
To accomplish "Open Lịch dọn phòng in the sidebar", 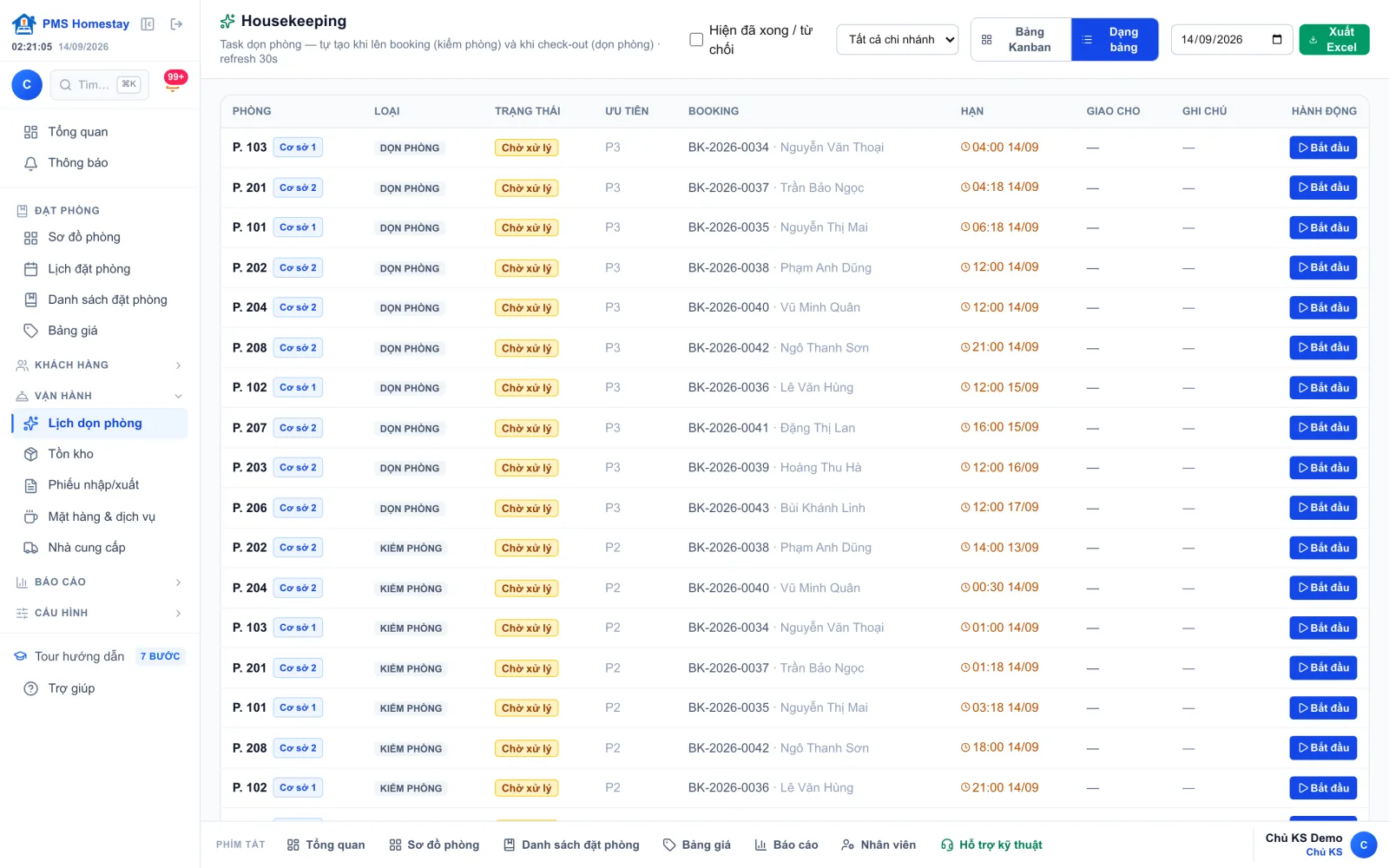I will tap(100, 424).
